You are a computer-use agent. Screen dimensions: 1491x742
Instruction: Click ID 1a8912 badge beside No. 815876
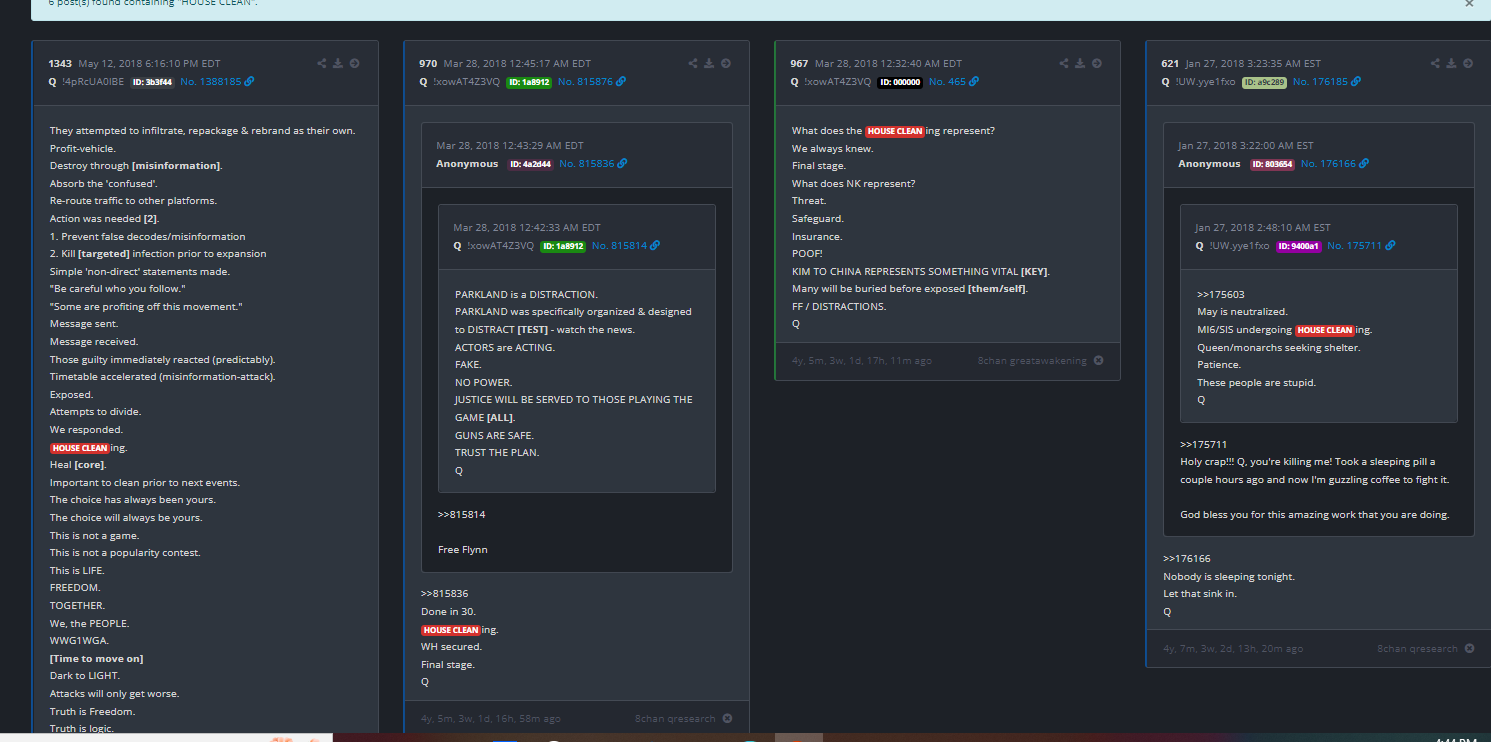pos(529,81)
